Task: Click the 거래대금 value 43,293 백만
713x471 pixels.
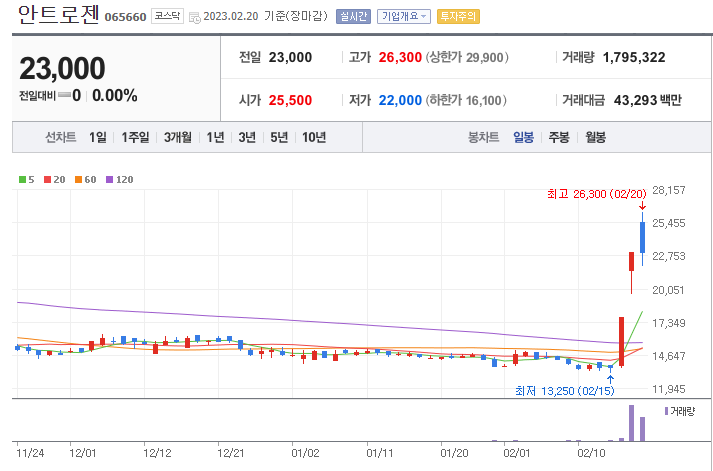Action: pyautogui.click(x=648, y=100)
